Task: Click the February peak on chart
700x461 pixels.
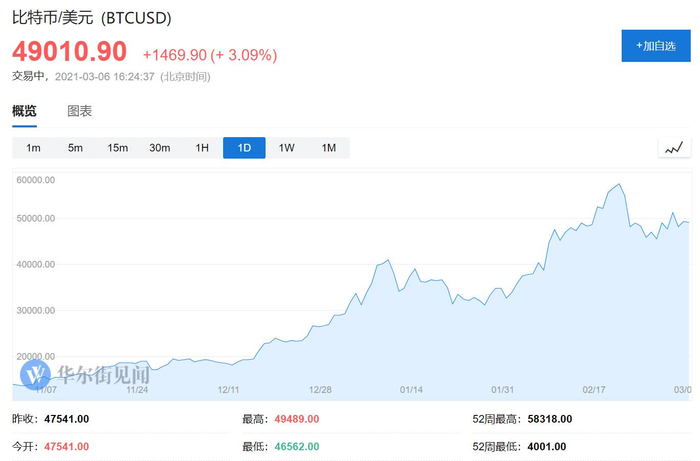Action: [621, 185]
